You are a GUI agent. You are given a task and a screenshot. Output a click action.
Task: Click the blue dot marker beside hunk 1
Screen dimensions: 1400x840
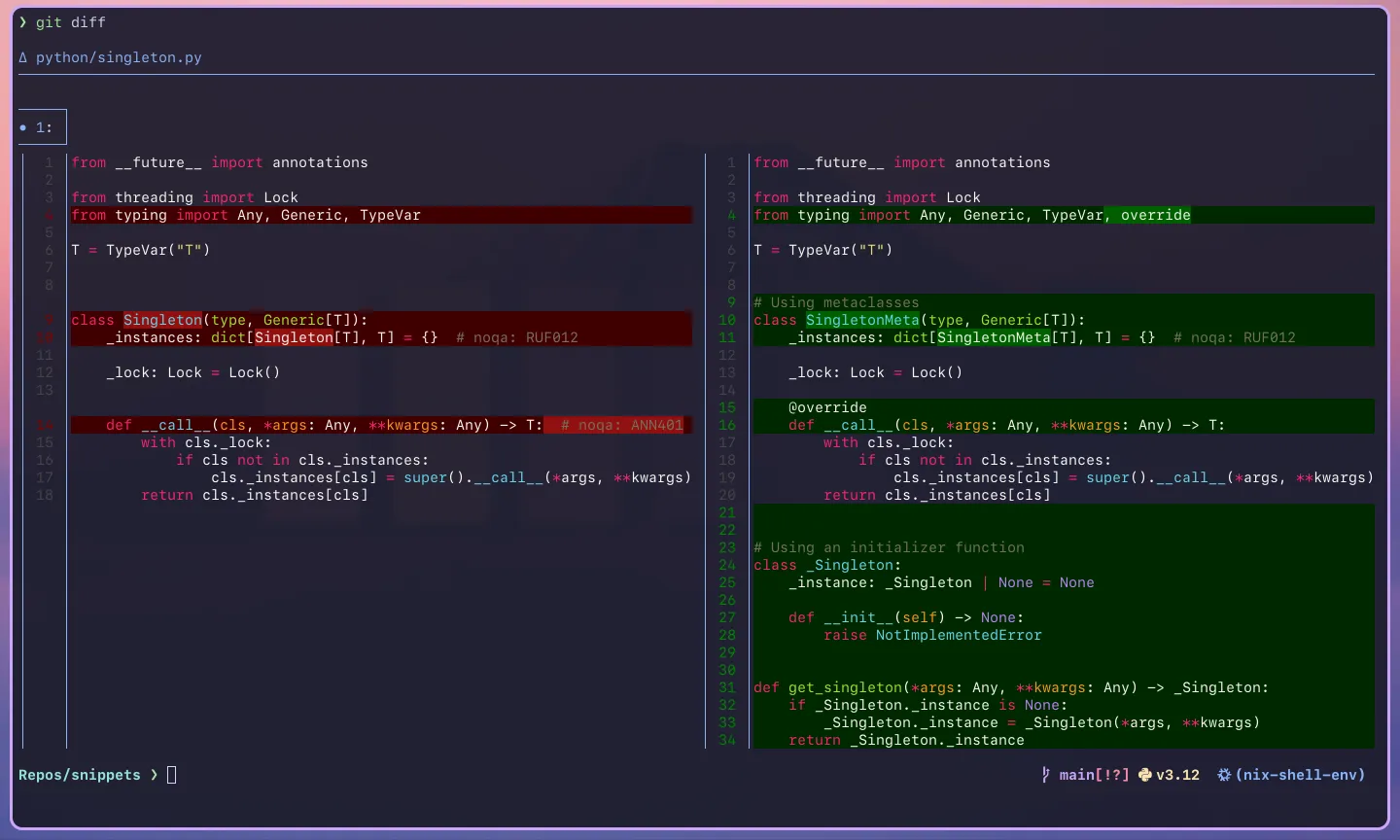pyautogui.click(x=22, y=127)
